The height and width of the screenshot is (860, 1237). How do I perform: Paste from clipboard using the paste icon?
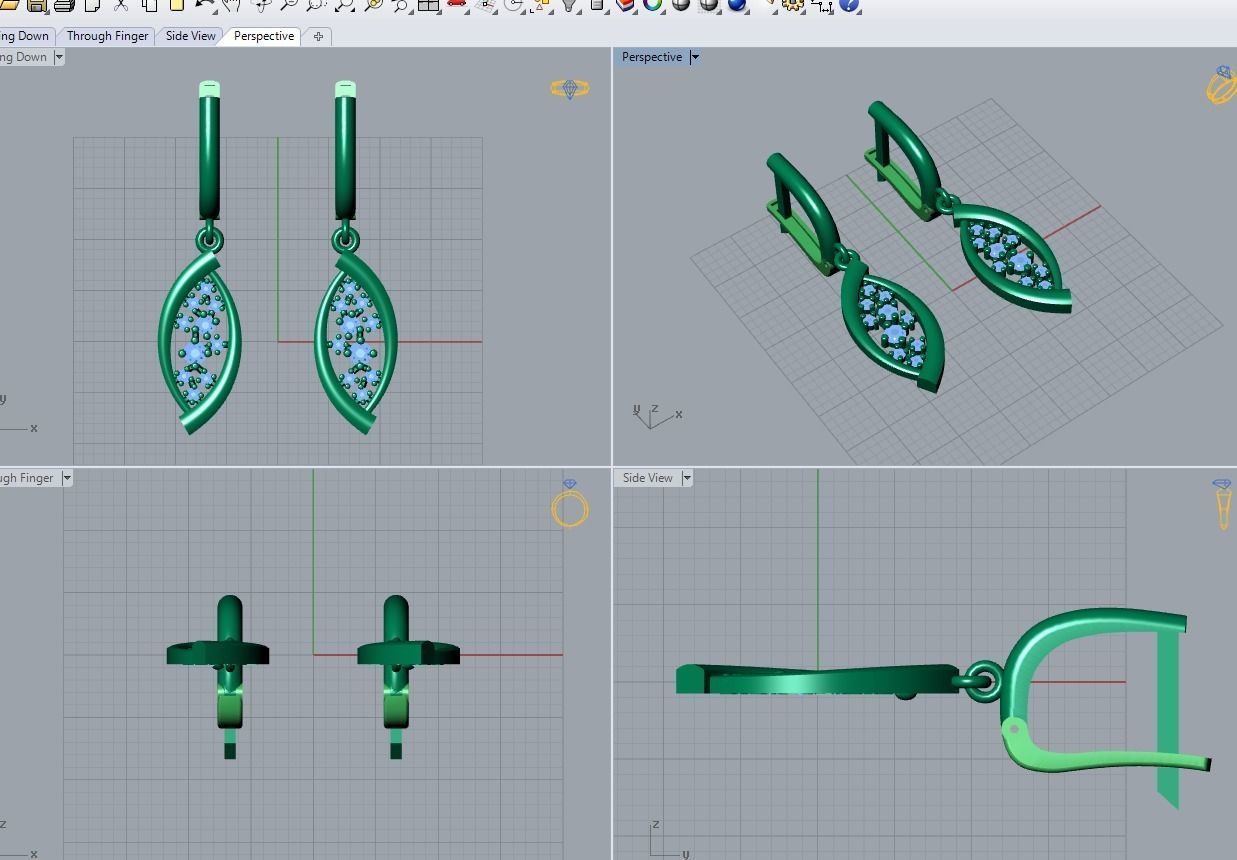[x=176, y=5]
